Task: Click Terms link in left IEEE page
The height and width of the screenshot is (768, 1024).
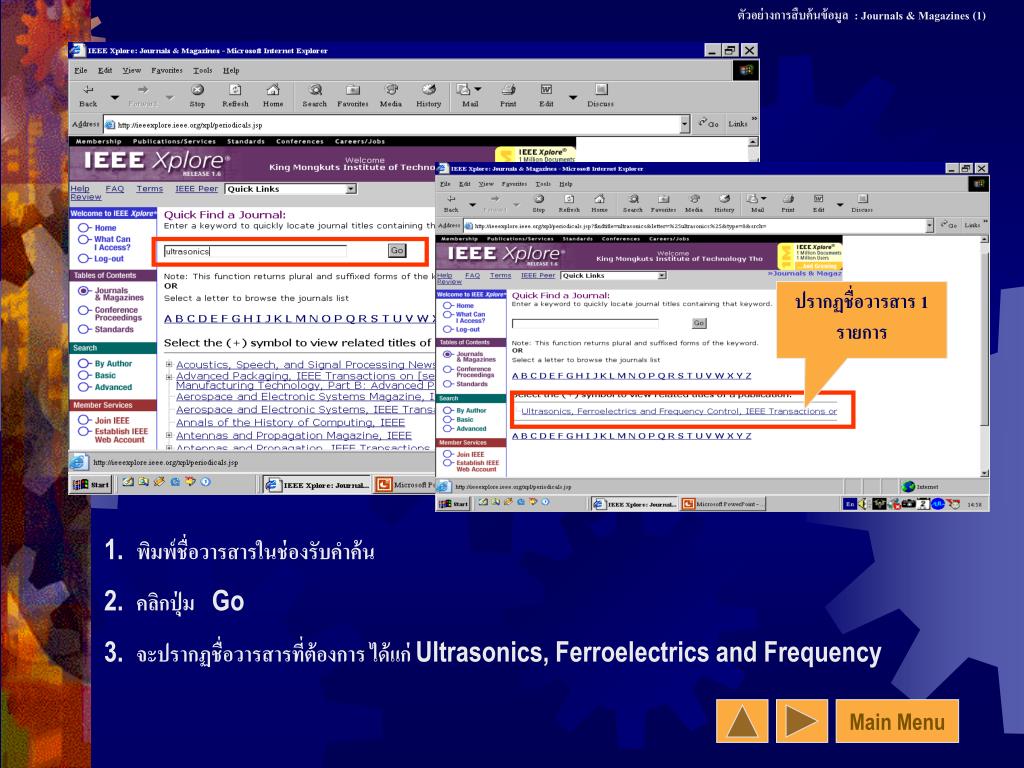Action: pos(150,189)
